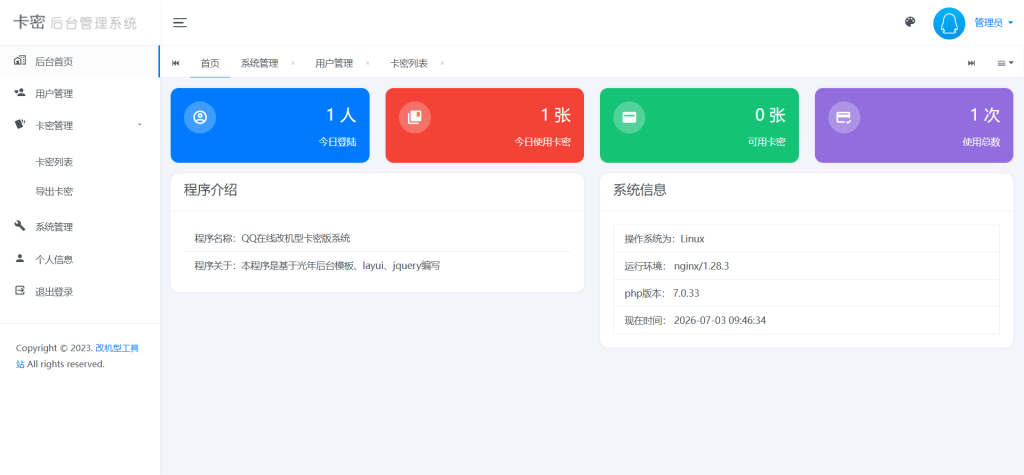
Task: Click the 用户管理 users icon in the sidebar
Action: [20, 93]
